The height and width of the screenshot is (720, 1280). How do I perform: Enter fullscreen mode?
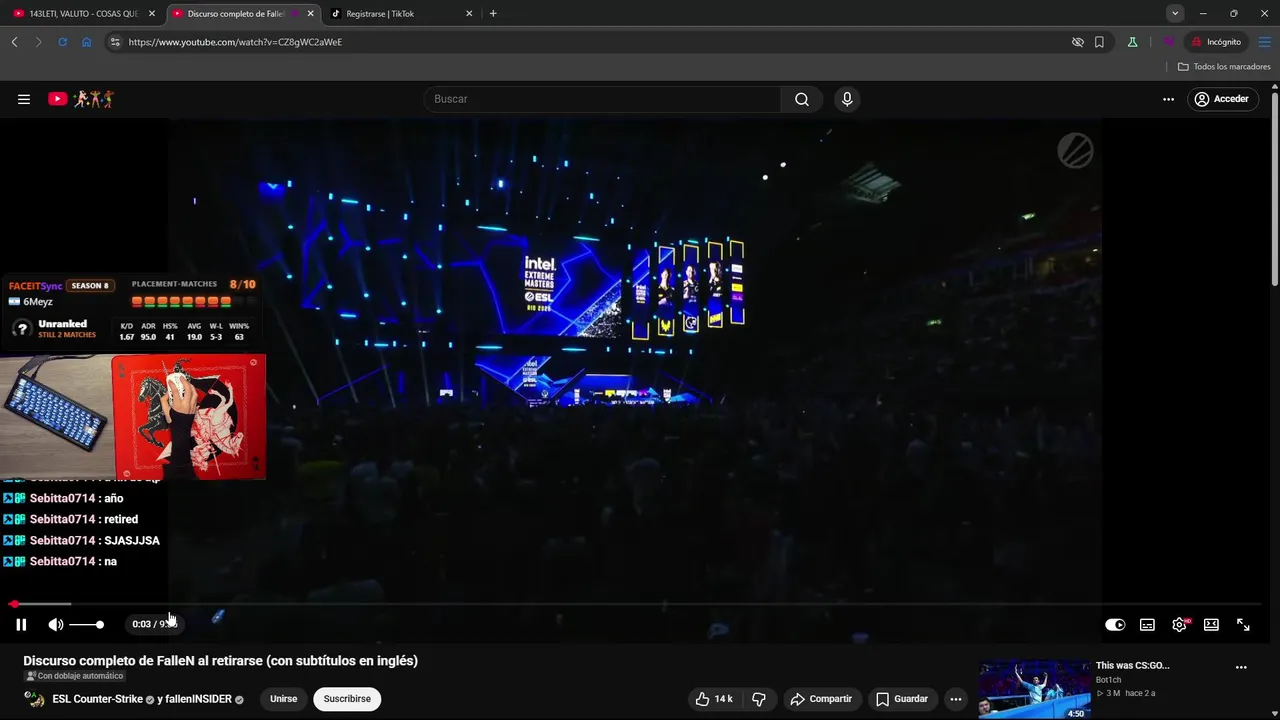pos(1243,625)
